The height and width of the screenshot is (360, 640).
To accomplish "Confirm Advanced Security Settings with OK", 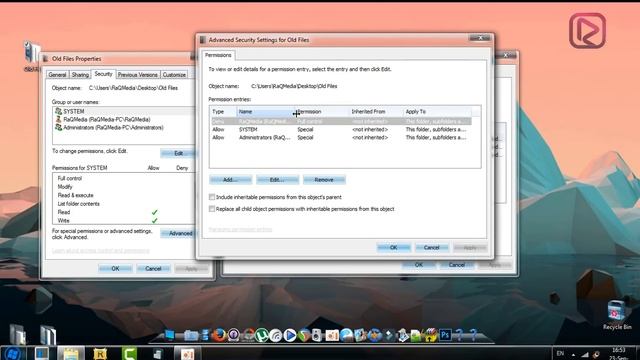I will coord(393,247).
